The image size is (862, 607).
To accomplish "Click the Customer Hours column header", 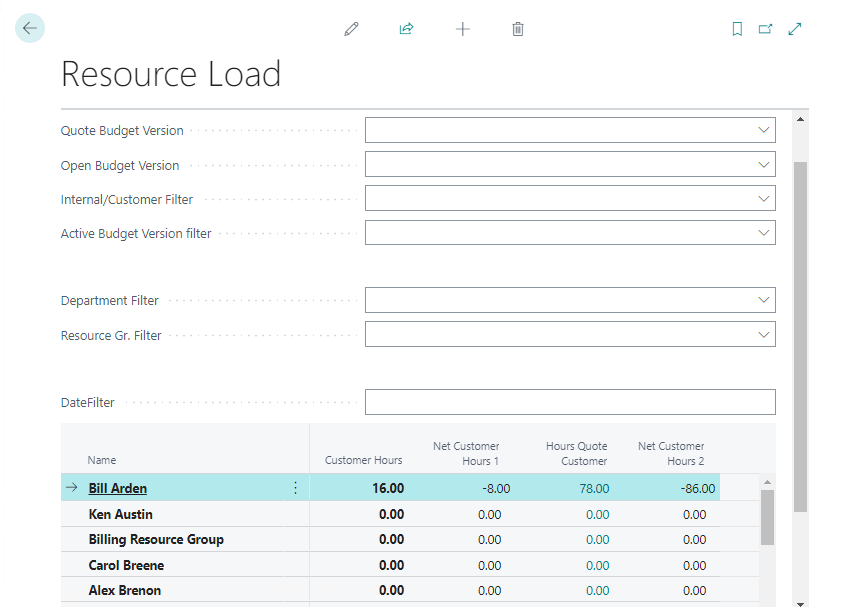I will coord(363,460).
